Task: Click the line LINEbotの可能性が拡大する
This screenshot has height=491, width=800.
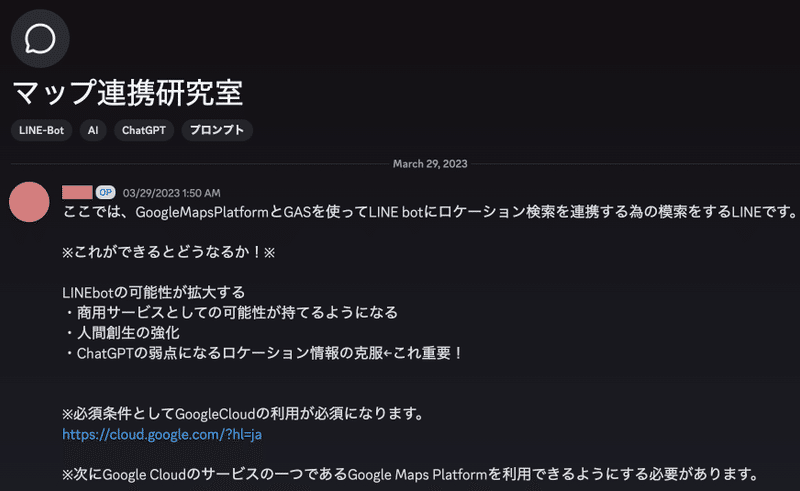Action: coord(154,292)
